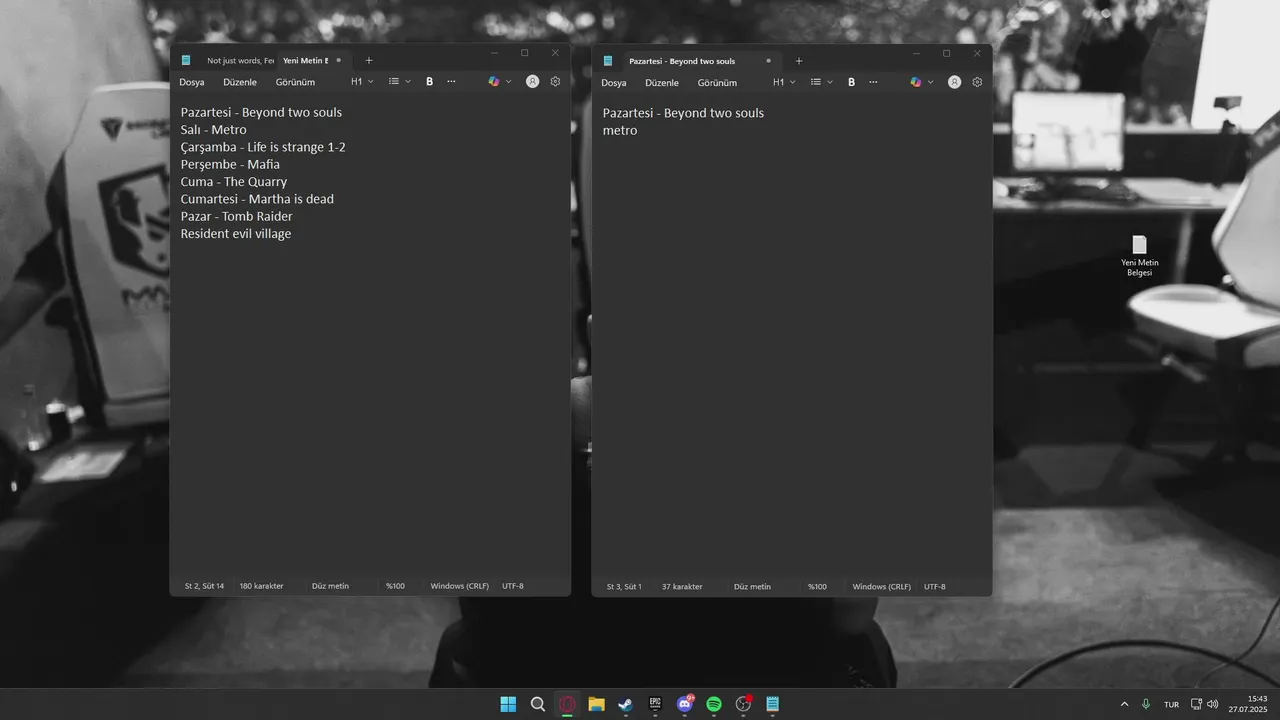Click 'UTF-8' encoding in right Notepad status bar
This screenshot has height=720, width=1280.
click(934, 586)
